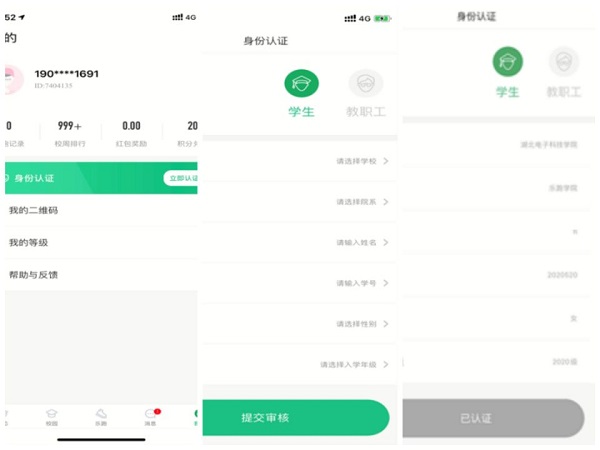
Task: Tap the 教职工 icon in the right screen
Action: (x=564, y=61)
